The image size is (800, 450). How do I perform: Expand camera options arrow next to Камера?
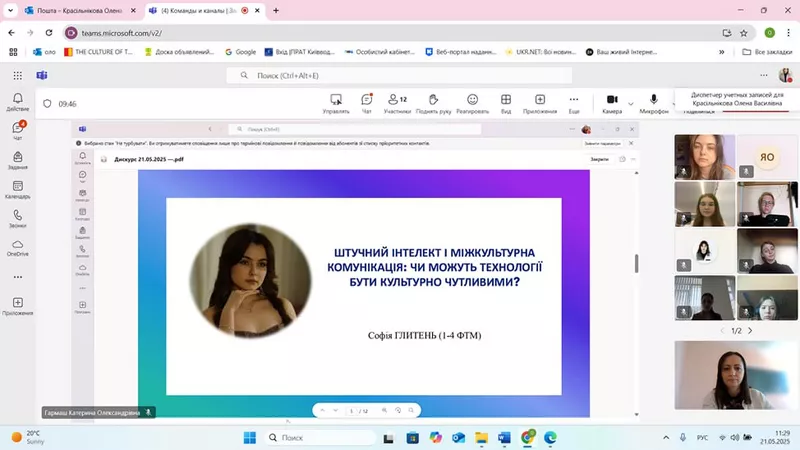point(631,104)
